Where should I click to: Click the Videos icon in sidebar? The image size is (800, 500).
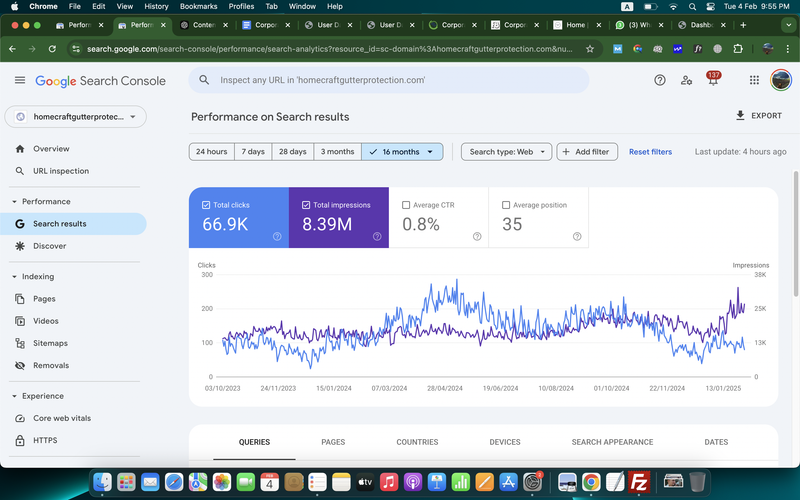point(20,321)
